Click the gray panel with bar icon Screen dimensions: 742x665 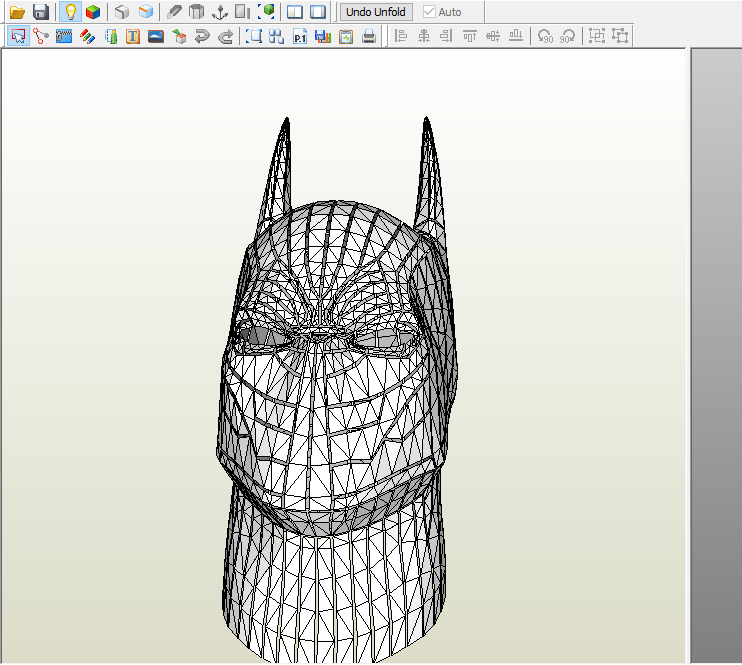tap(243, 12)
